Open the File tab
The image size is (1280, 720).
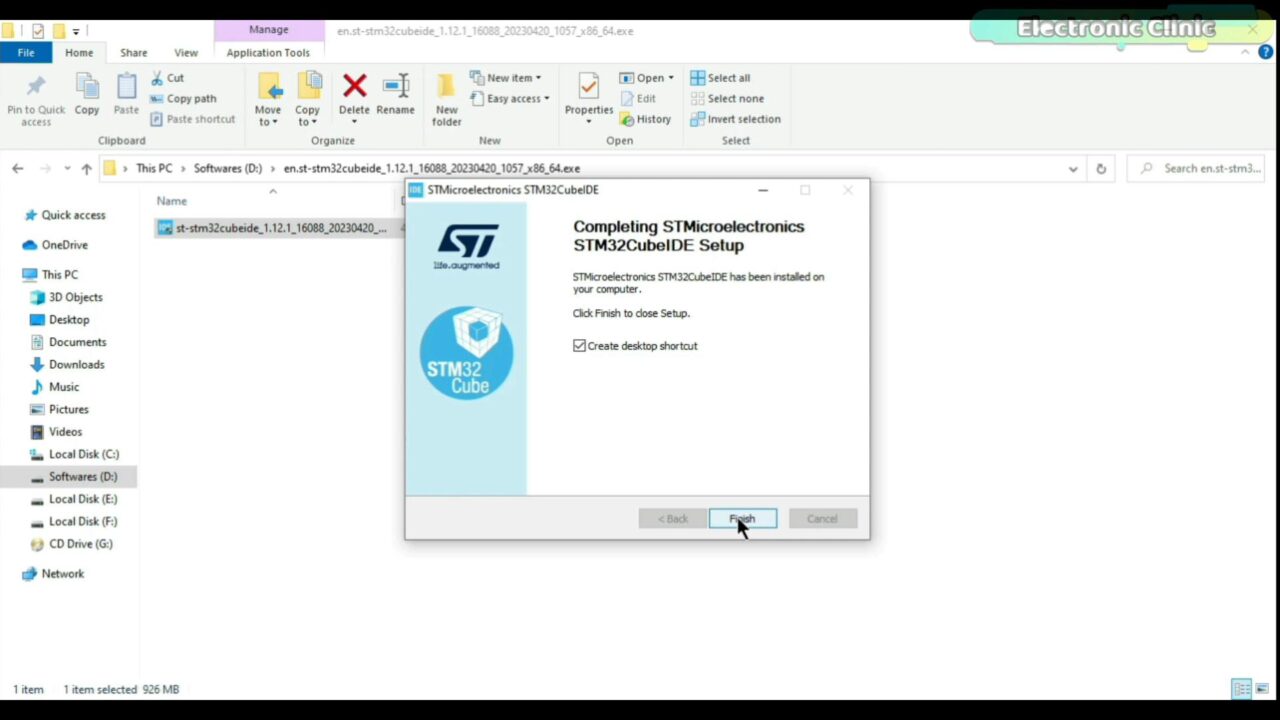26,53
